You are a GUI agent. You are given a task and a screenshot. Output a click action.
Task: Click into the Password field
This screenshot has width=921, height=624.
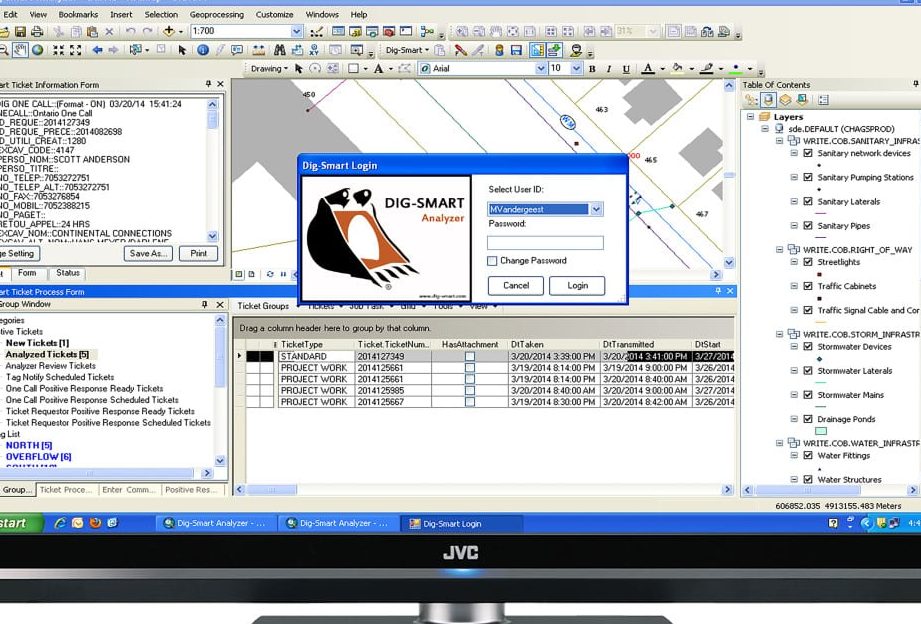tap(545, 242)
